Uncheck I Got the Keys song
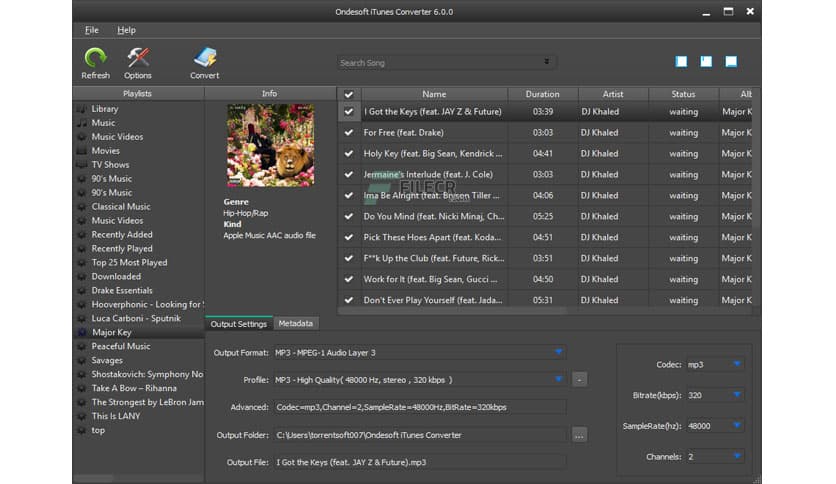This screenshot has height=484, width=836. tap(349, 111)
